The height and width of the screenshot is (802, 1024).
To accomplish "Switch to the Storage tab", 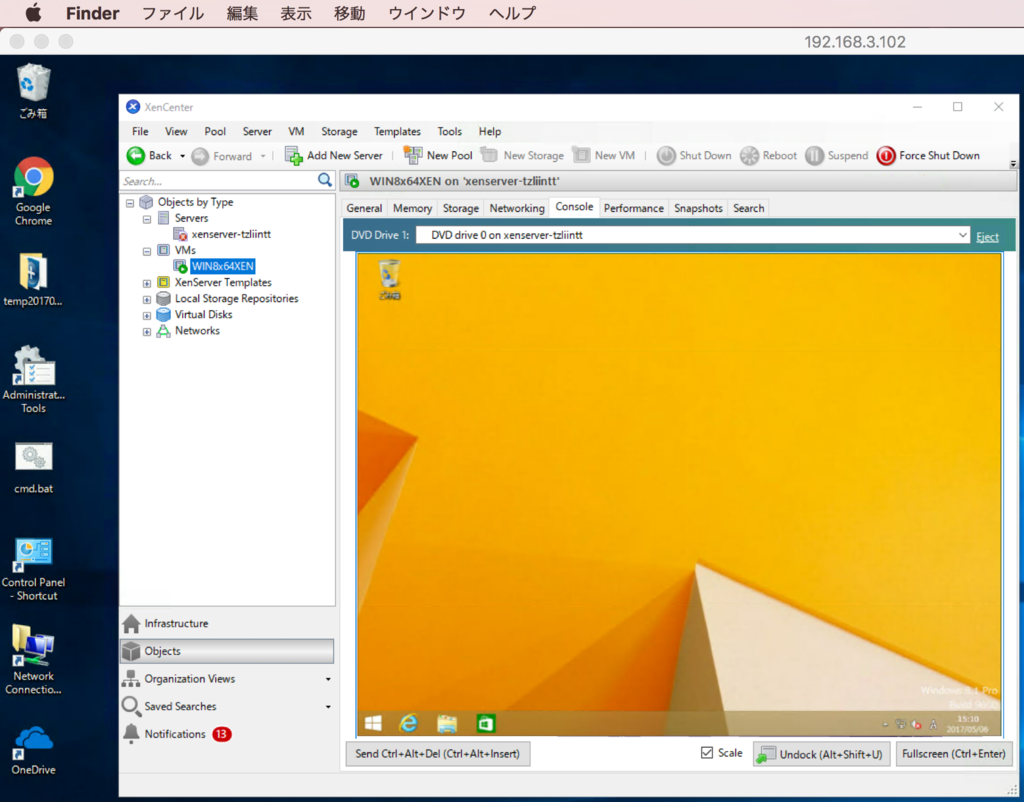I will (x=460, y=208).
